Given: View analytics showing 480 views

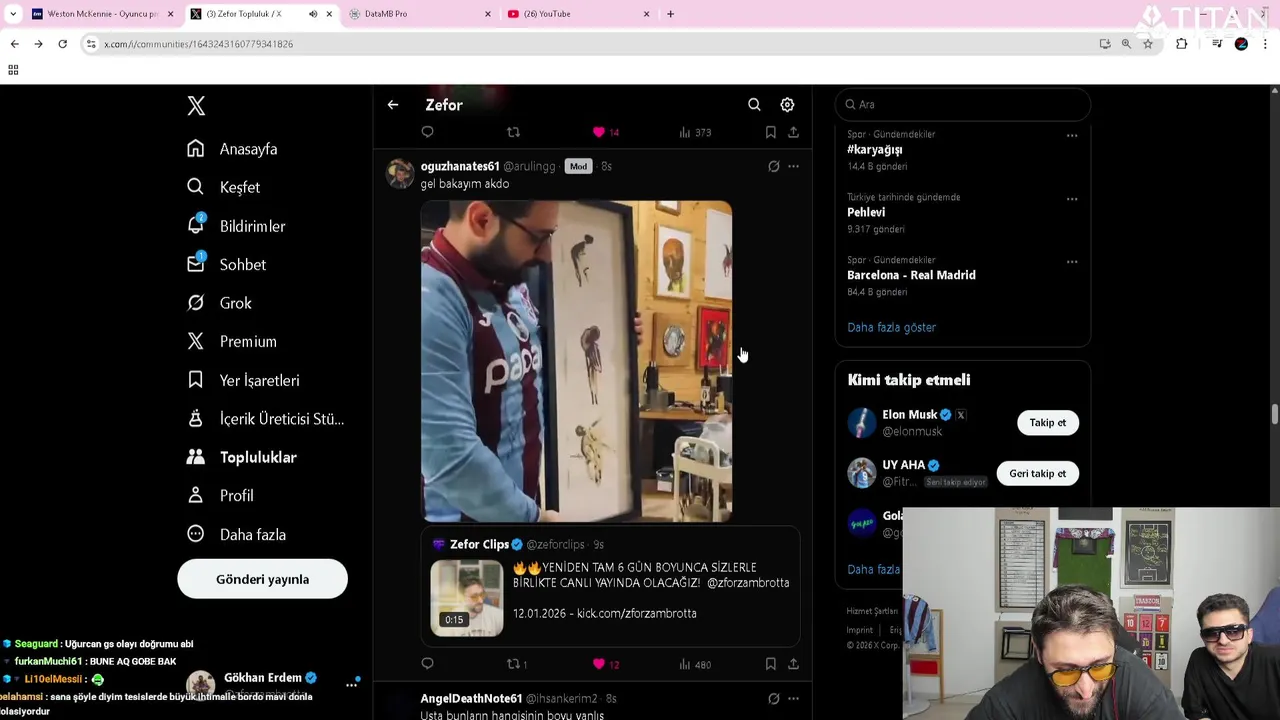Looking at the screenshot, I should [x=694, y=664].
